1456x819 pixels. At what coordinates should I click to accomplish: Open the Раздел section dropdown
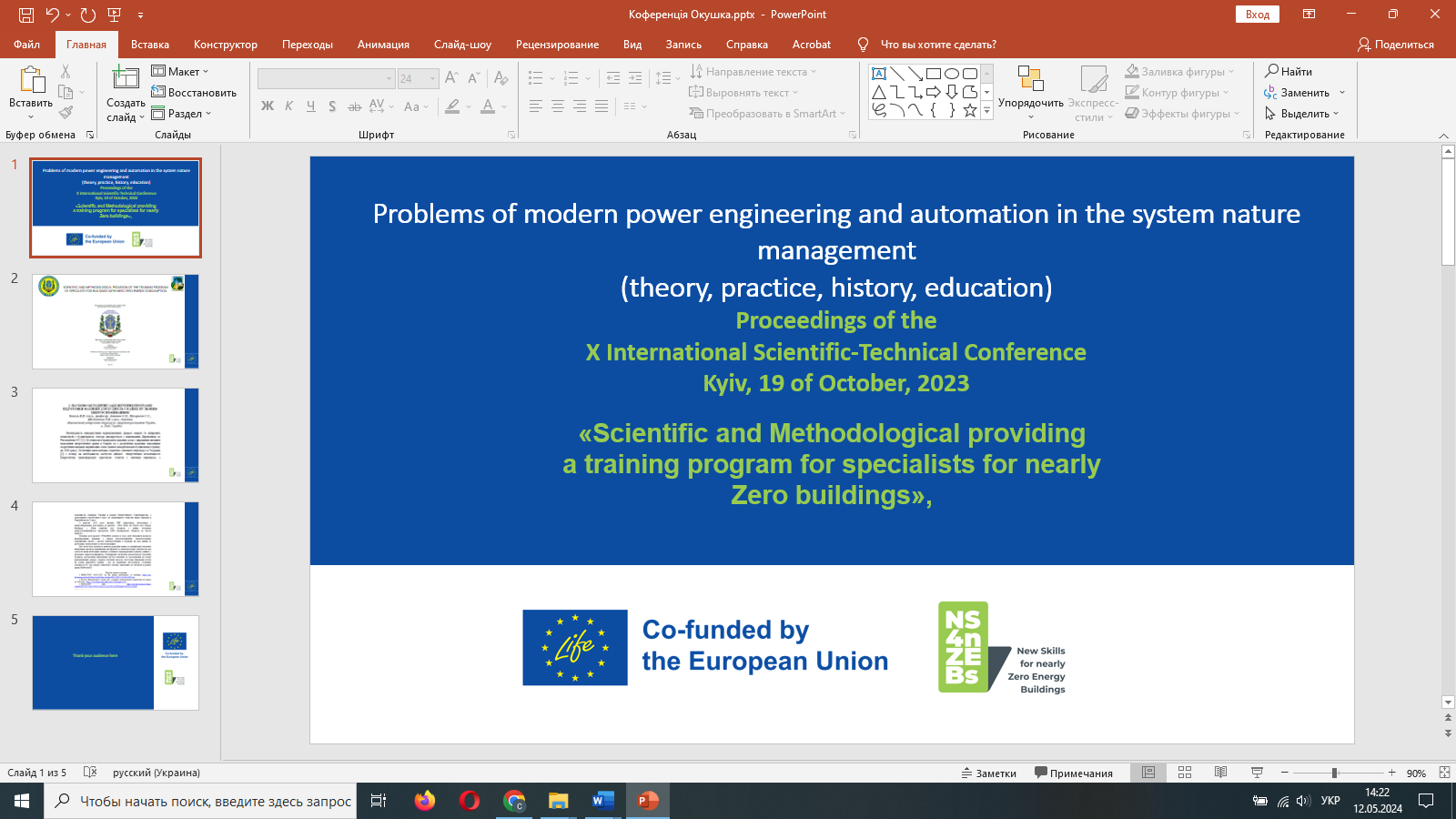pyautogui.click(x=182, y=114)
